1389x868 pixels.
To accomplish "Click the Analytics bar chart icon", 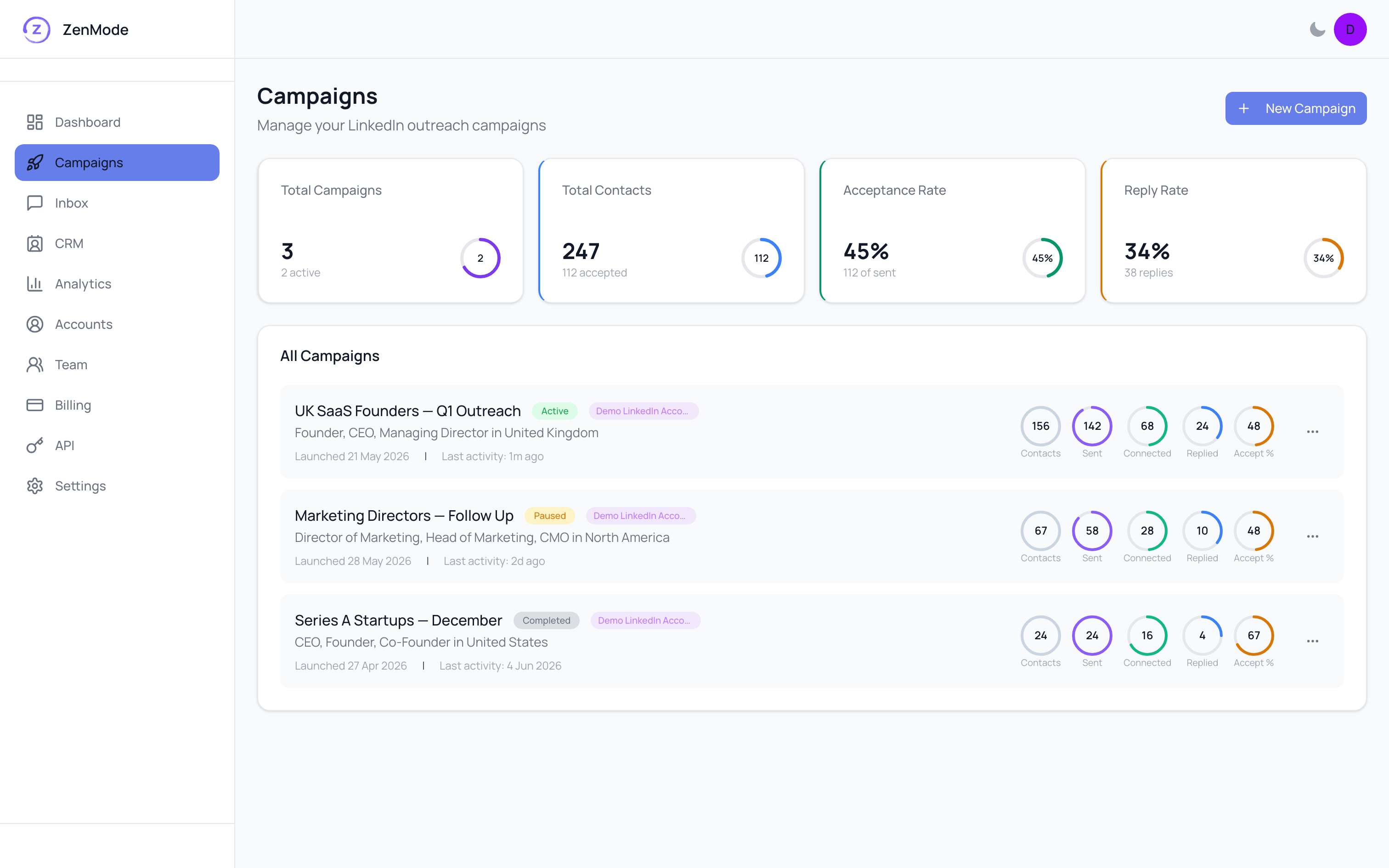I will click(35, 284).
